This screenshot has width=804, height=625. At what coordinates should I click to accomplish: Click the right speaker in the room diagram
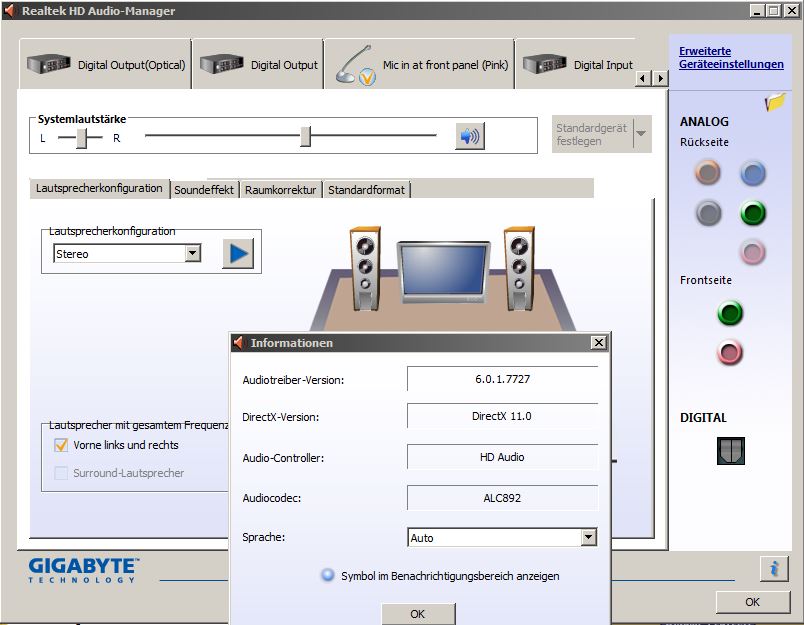[x=519, y=269]
